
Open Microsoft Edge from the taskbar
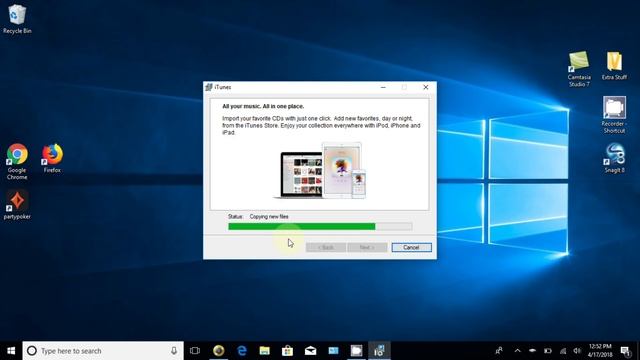coord(242,351)
